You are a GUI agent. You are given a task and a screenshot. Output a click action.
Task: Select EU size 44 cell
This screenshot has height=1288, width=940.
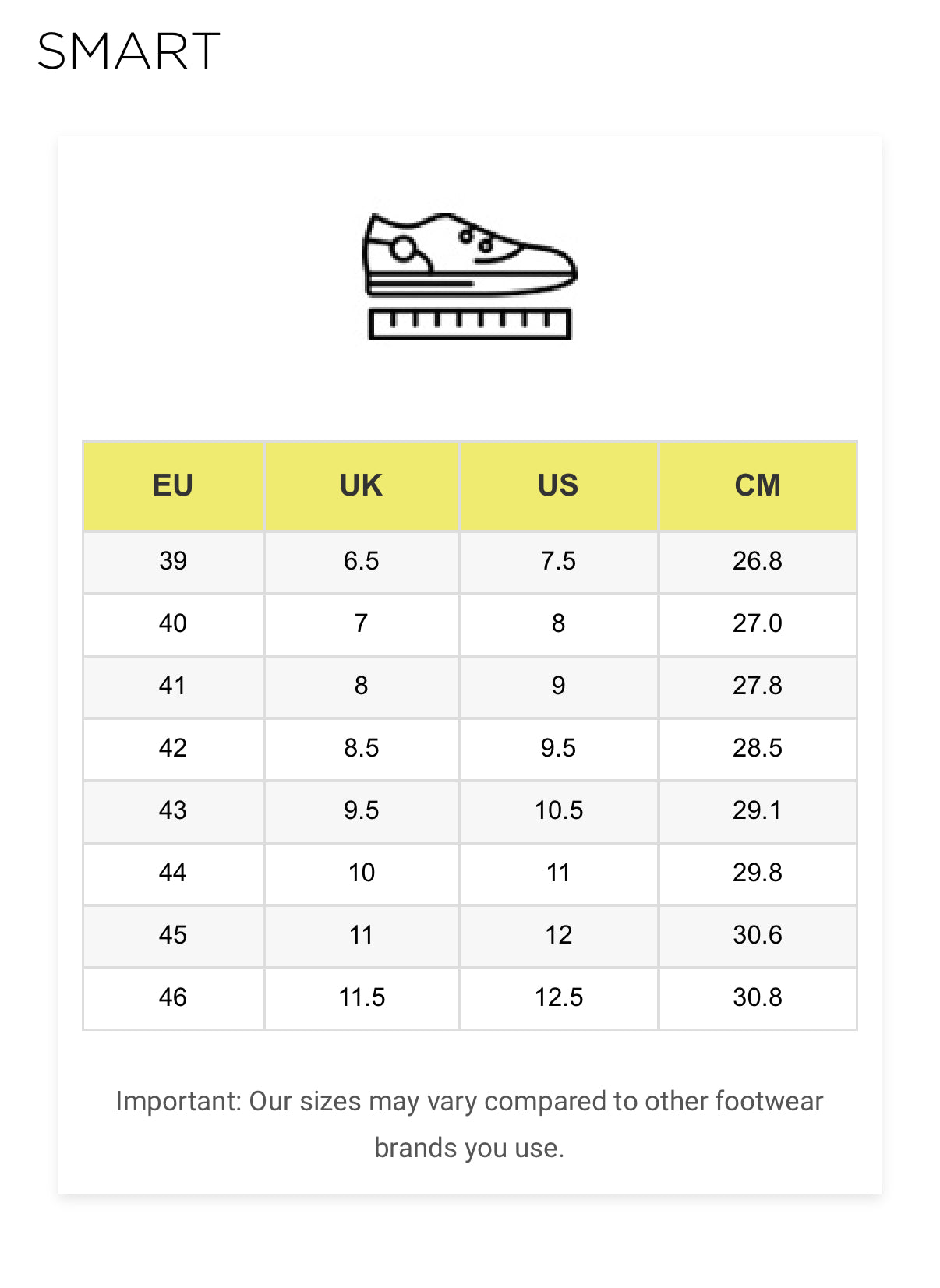click(173, 873)
